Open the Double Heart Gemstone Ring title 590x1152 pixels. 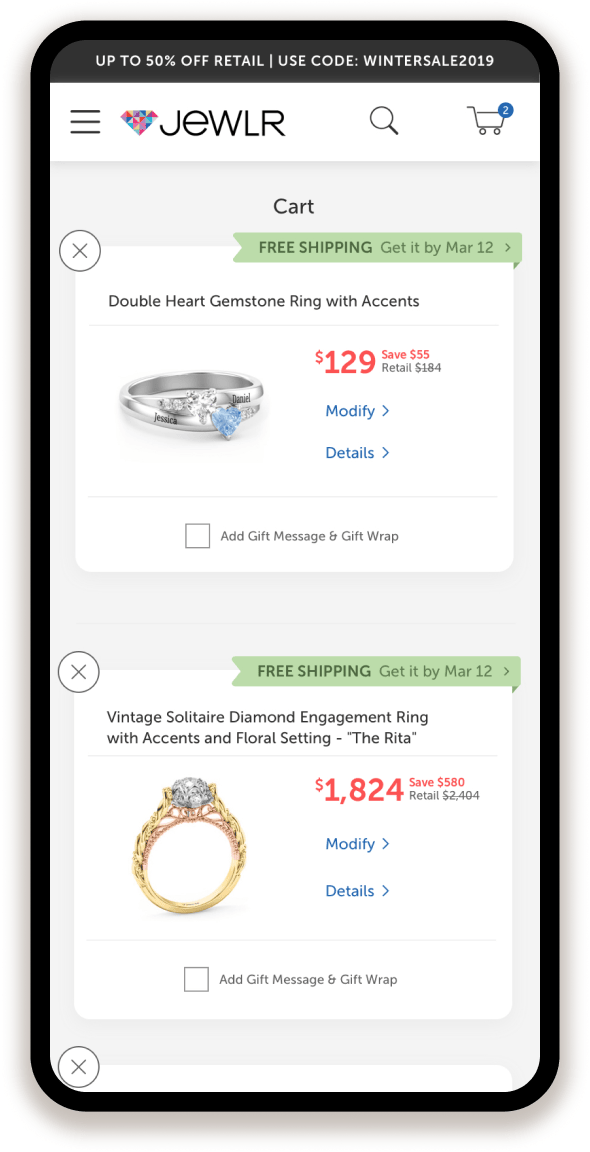pyautogui.click(x=264, y=301)
